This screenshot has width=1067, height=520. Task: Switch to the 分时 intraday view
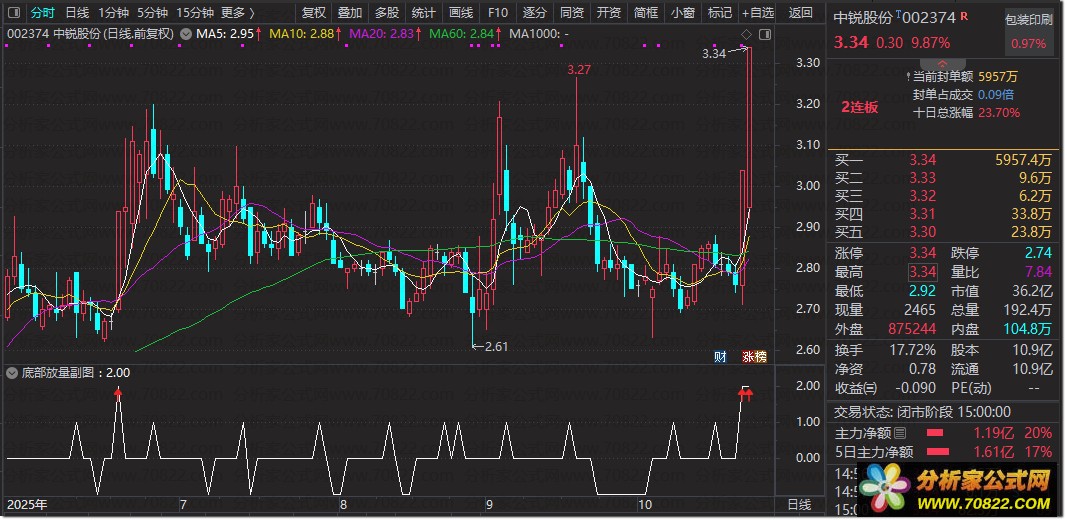[42, 12]
